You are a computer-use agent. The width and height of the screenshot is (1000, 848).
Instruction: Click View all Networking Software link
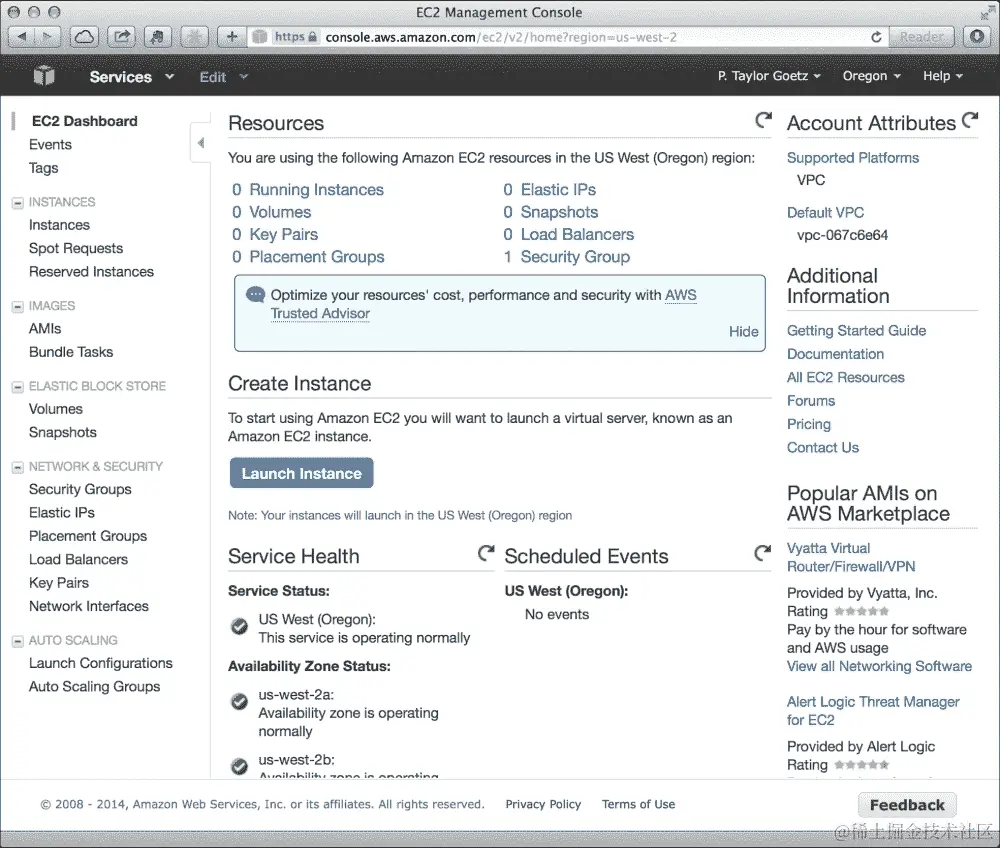879,666
